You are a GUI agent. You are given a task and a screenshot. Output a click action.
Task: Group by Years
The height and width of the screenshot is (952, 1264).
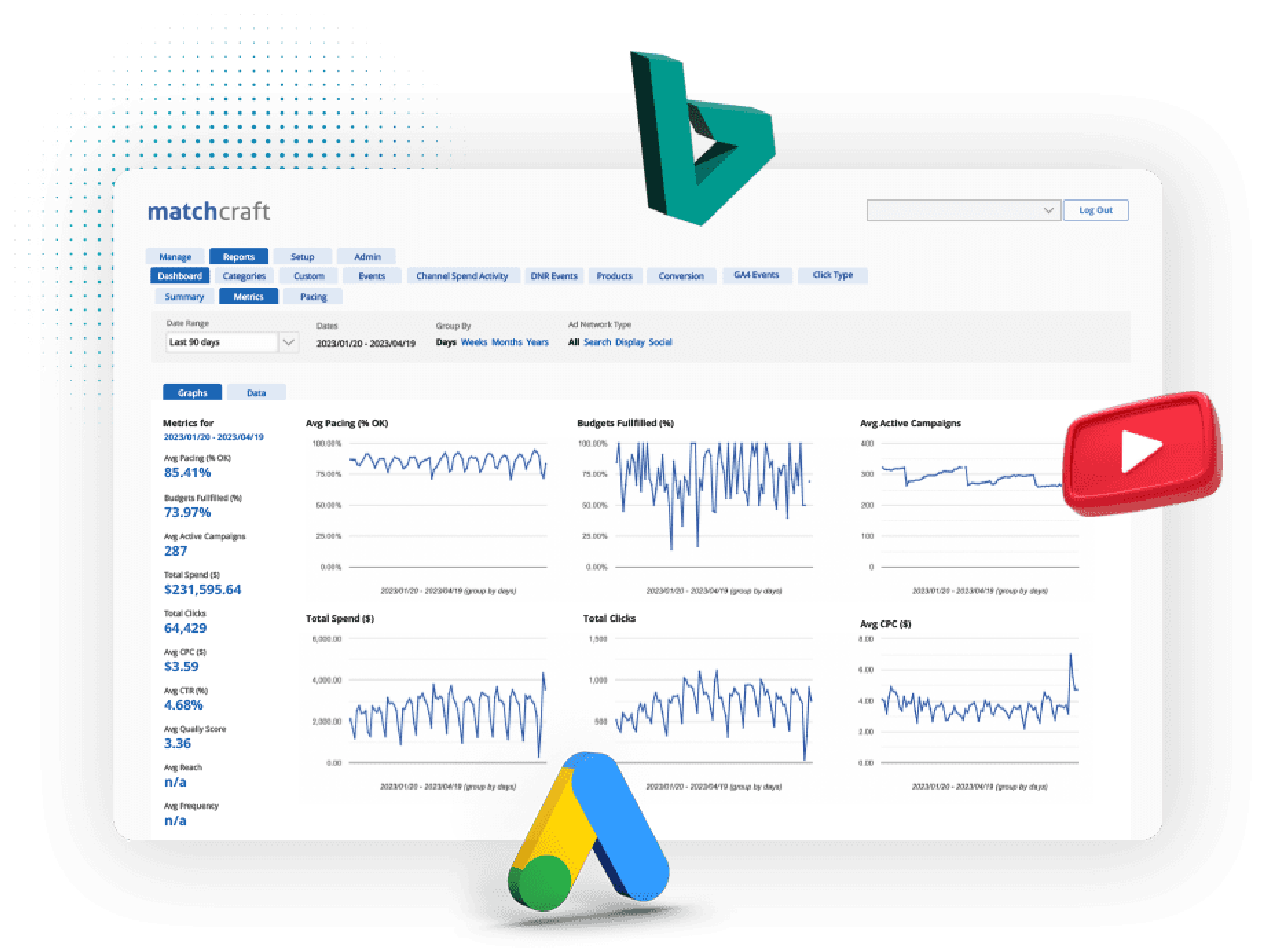coord(537,342)
